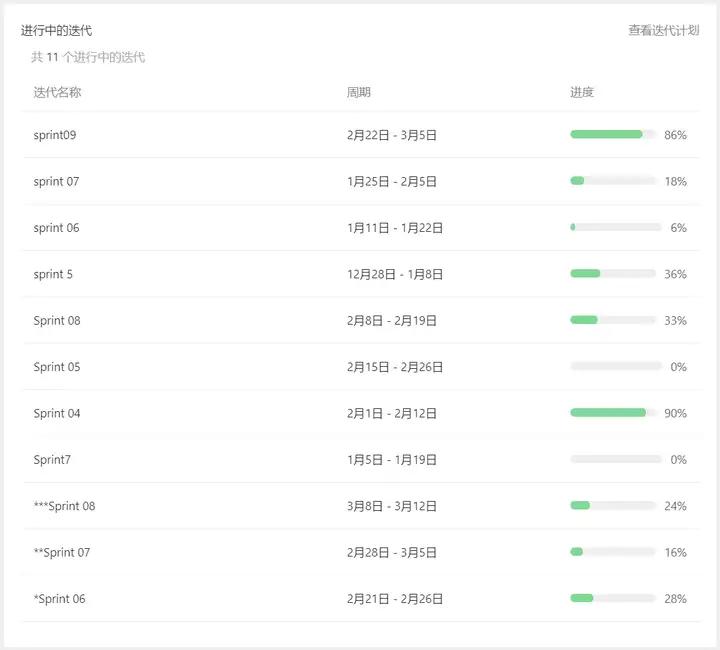
Task: Click the 36% progress bar of sprint 5
Action: (x=613, y=273)
